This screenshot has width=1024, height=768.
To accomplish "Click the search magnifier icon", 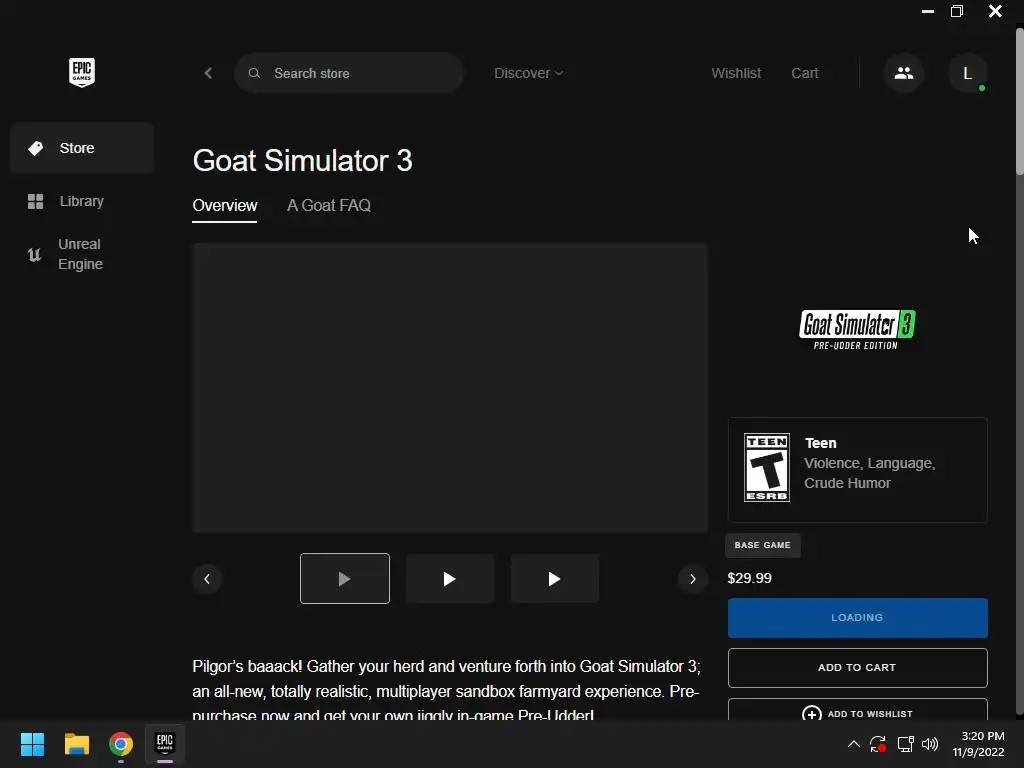I will pos(254,73).
